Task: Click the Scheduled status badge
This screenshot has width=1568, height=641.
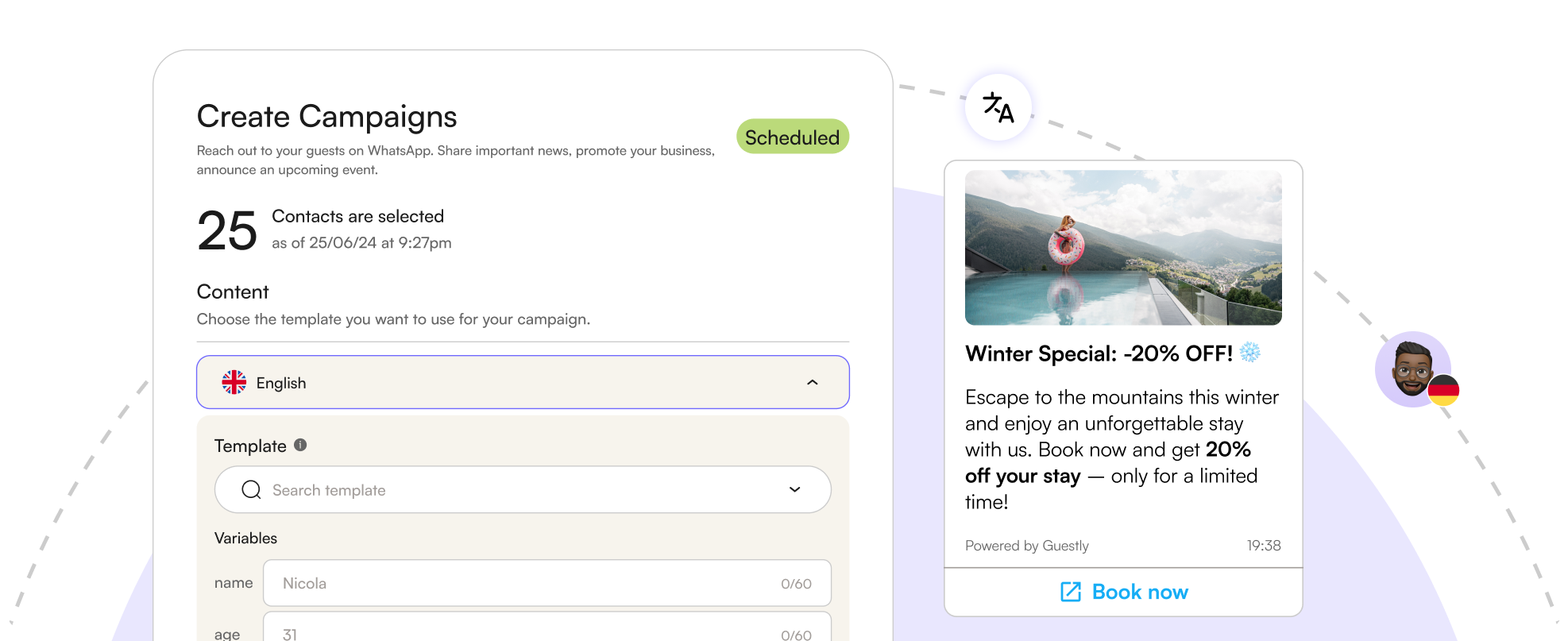Action: 792,137
